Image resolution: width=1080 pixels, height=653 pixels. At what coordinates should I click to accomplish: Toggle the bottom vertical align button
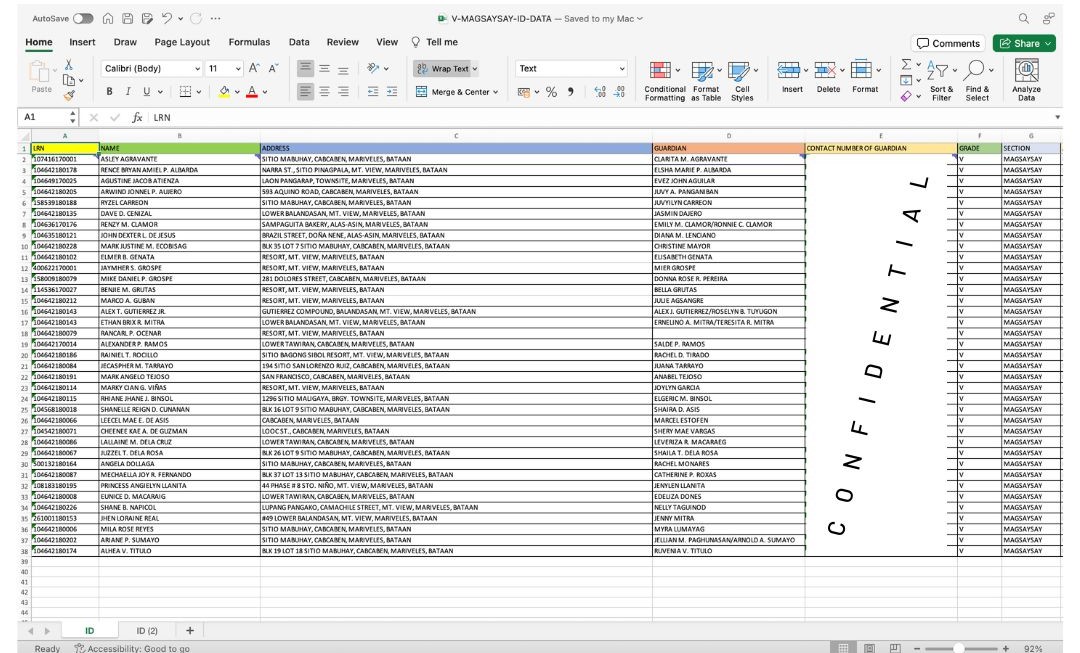pyautogui.click(x=343, y=68)
